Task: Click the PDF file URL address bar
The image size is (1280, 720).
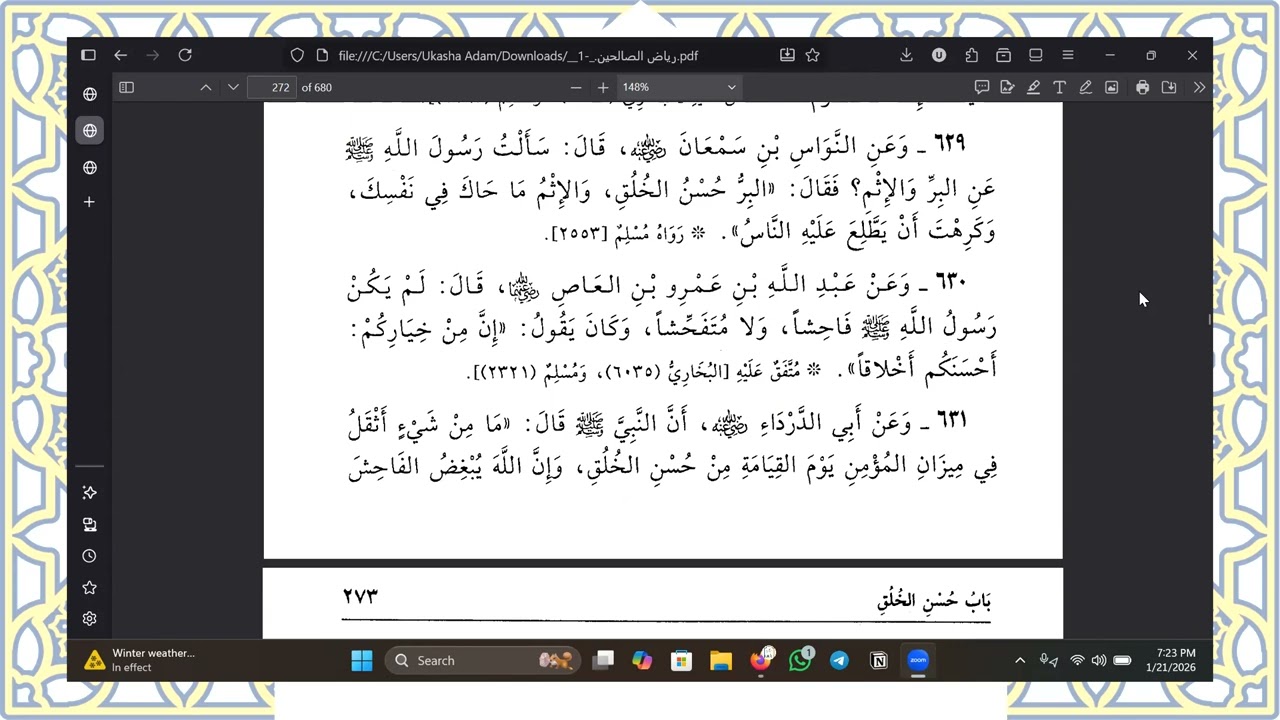Action: tap(518, 56)
